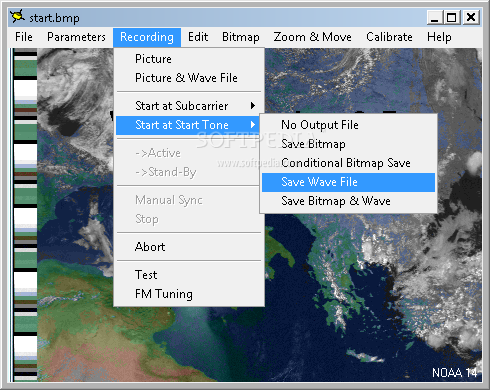Open the Parameters menu
This screenshot has width=490, height=390.
76,37
